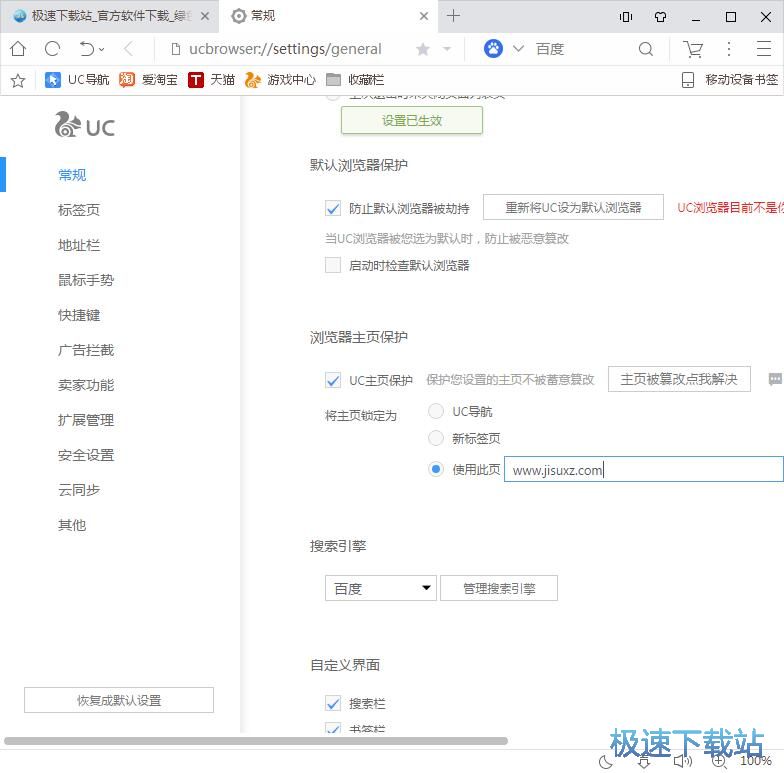Open the 其他 settings section

[x=72, y=525]
